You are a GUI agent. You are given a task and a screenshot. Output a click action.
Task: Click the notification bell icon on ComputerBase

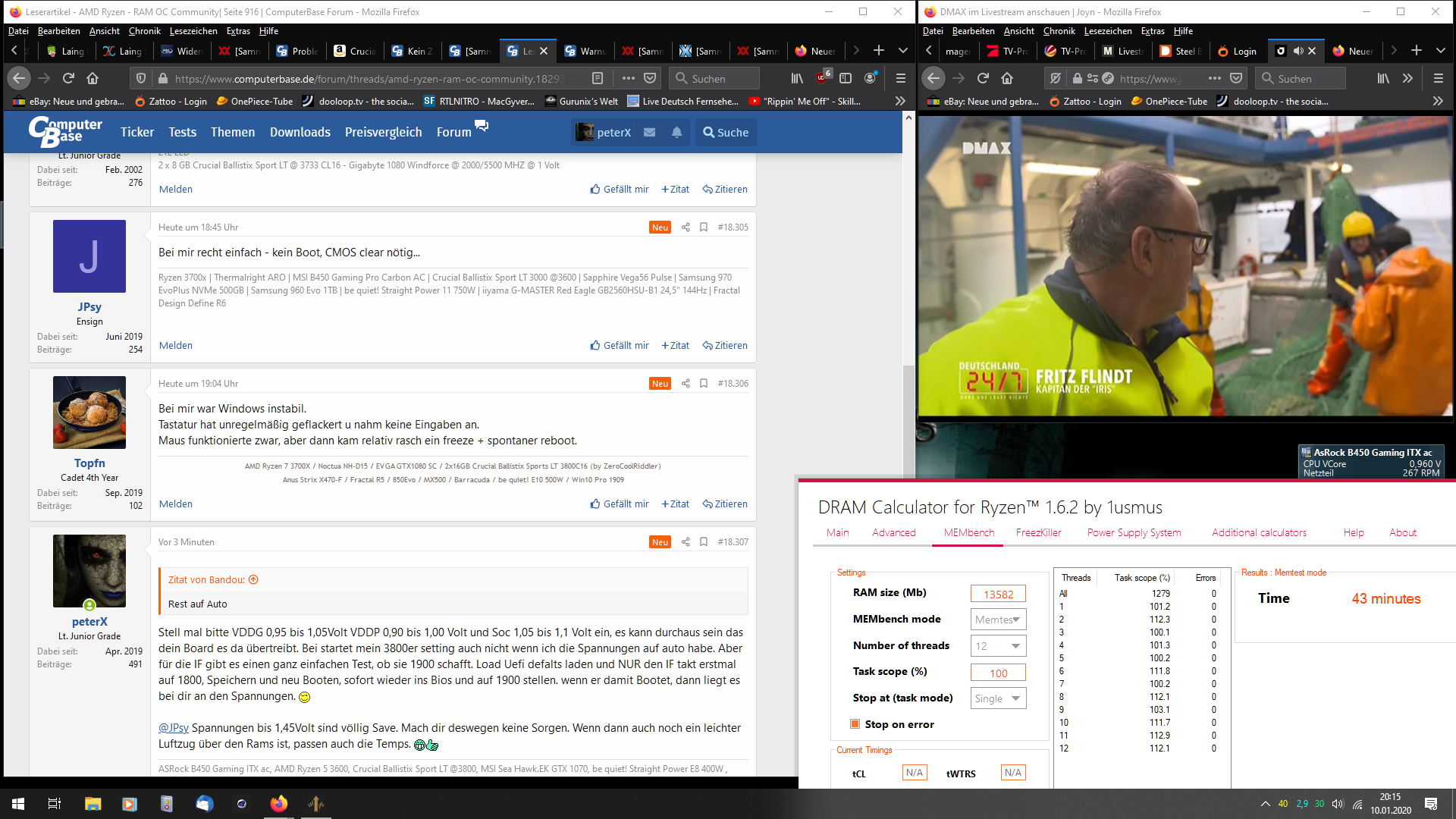click(x=676, y=132)
